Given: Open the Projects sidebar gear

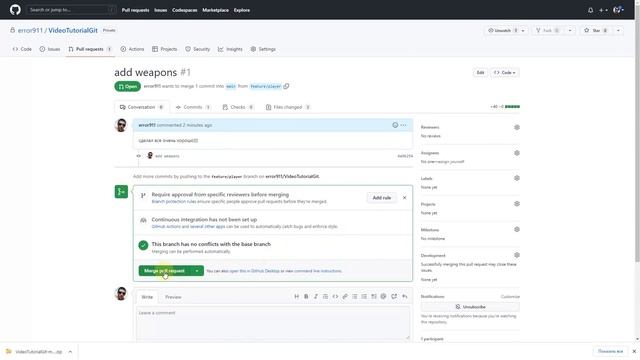Looking at the screenshot, I should (517, 204).
